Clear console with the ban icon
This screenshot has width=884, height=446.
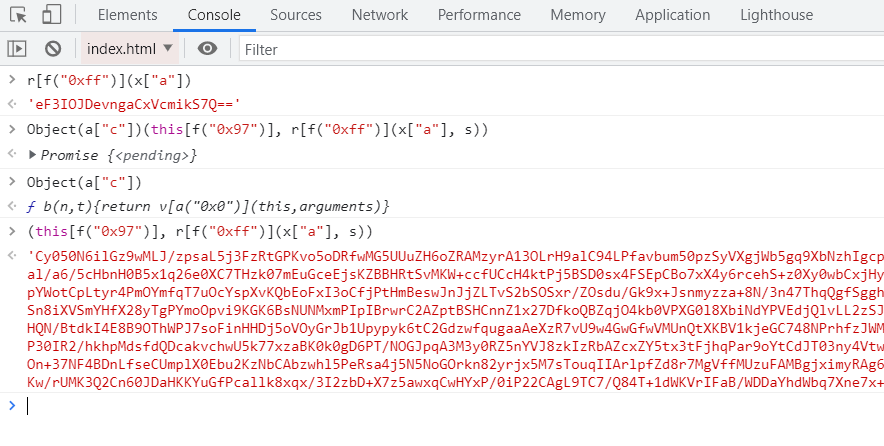pyautogui.click(x=53, y=49)
